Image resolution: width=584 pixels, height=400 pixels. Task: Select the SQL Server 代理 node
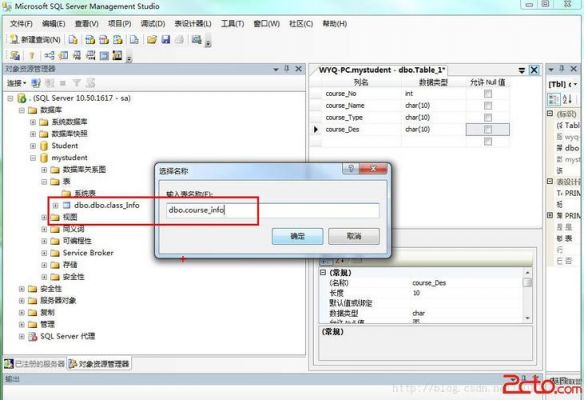point(67,336)
